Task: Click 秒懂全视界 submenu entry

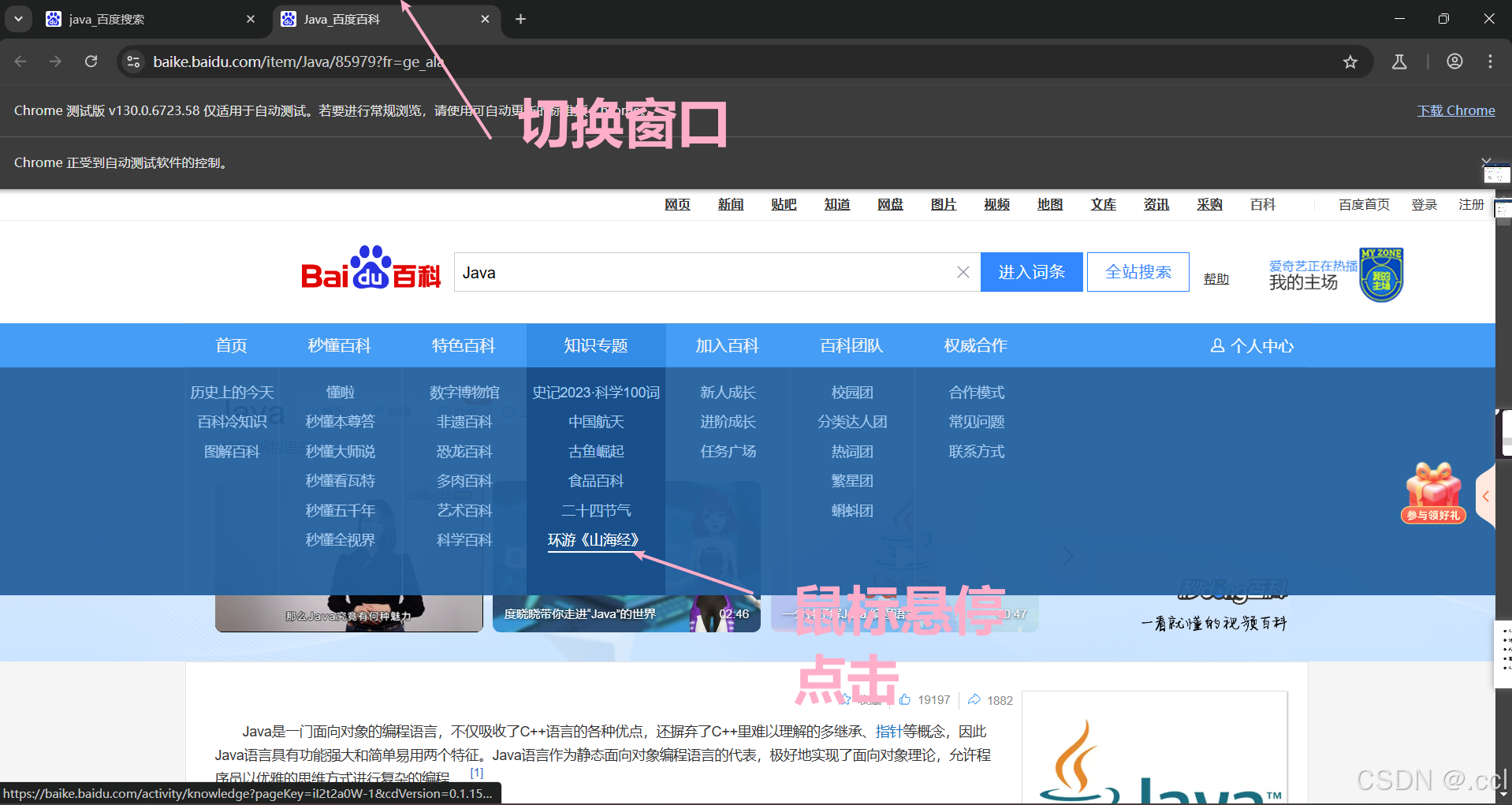Action: pos(340,540)
